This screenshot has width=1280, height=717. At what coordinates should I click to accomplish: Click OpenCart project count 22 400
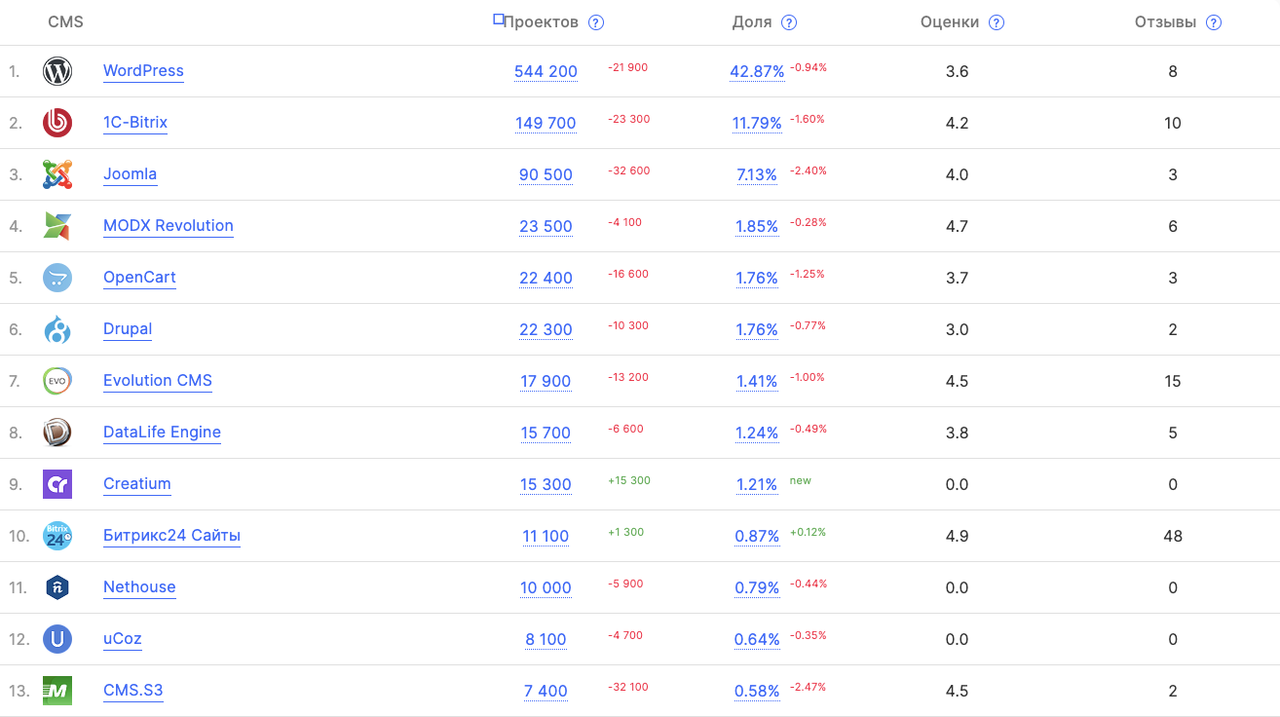point(546,278)
